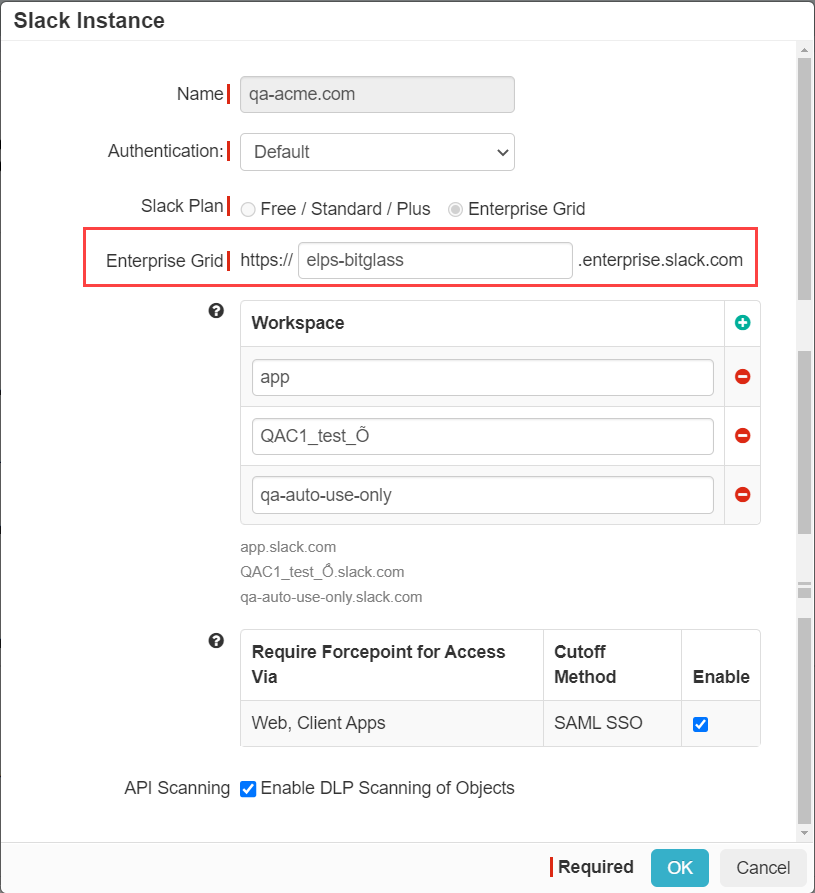815x893 pixels.
Task: Expand the Default authentication selector
Action: [377, 152]
